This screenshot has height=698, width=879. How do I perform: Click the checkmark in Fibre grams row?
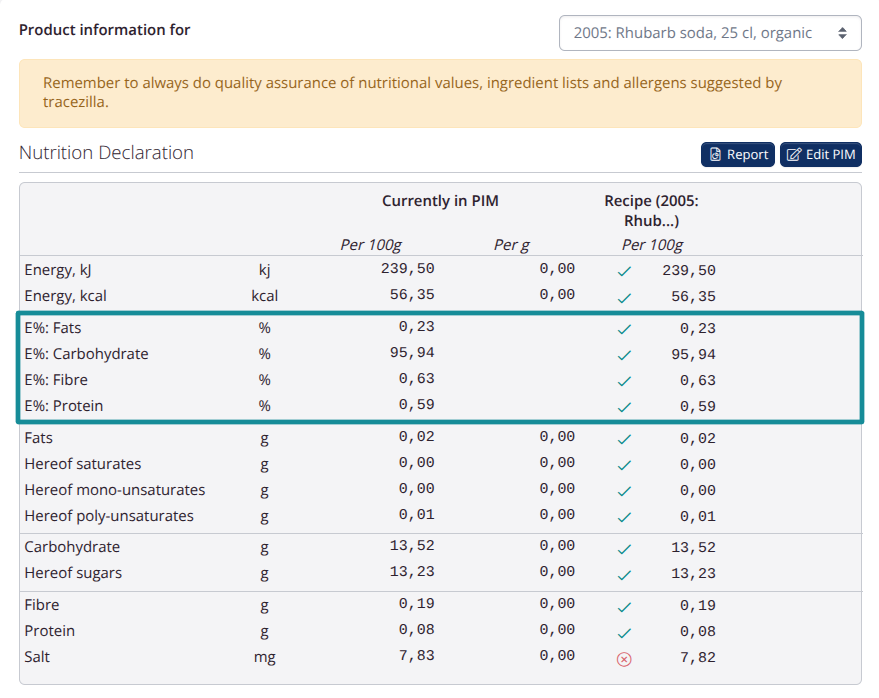coord(624,607)
